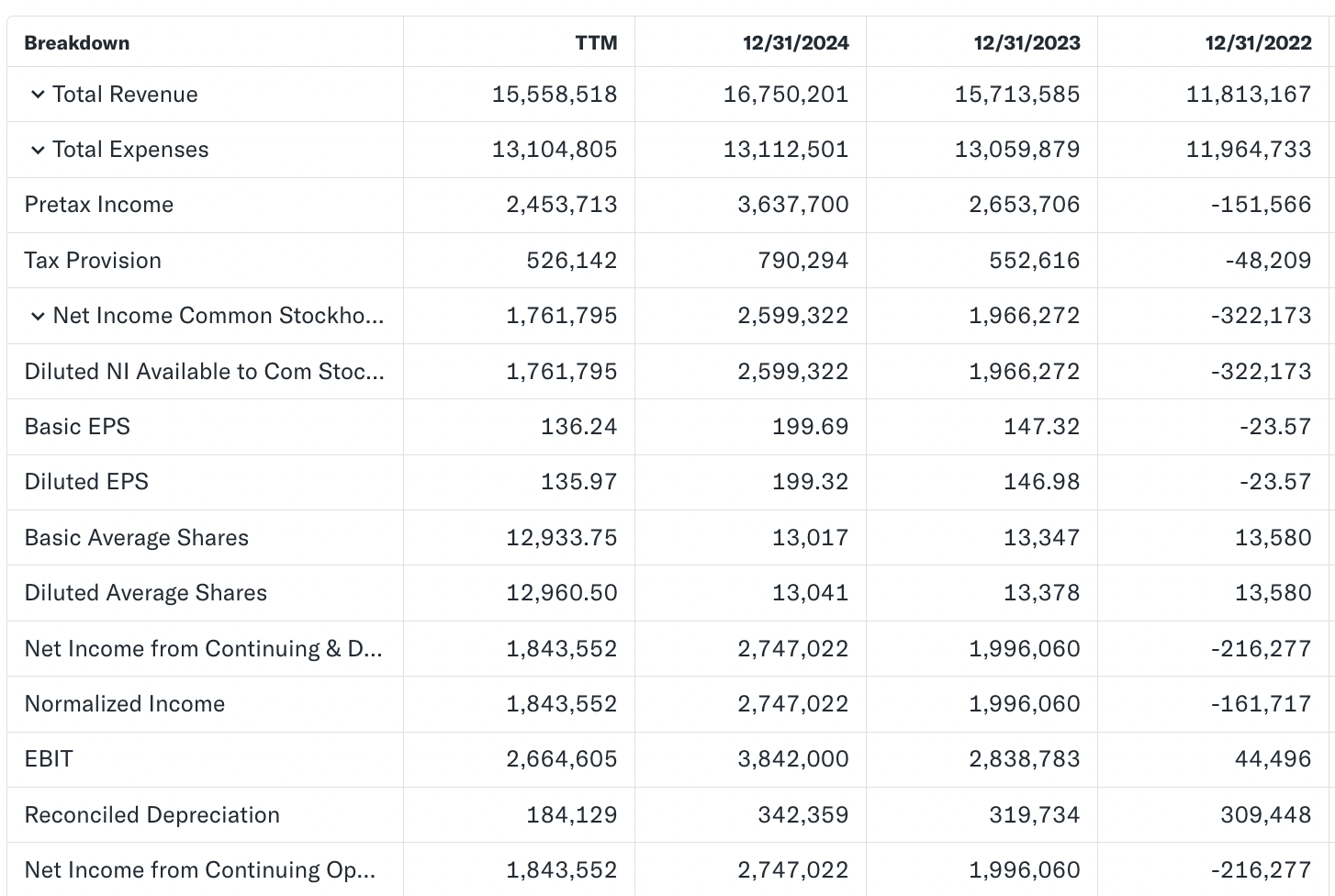Select 2023 Total Revenue value 15,713,585
Image resolution: width=1335 pixels, height=896 pixels.
coord(1017,95)
